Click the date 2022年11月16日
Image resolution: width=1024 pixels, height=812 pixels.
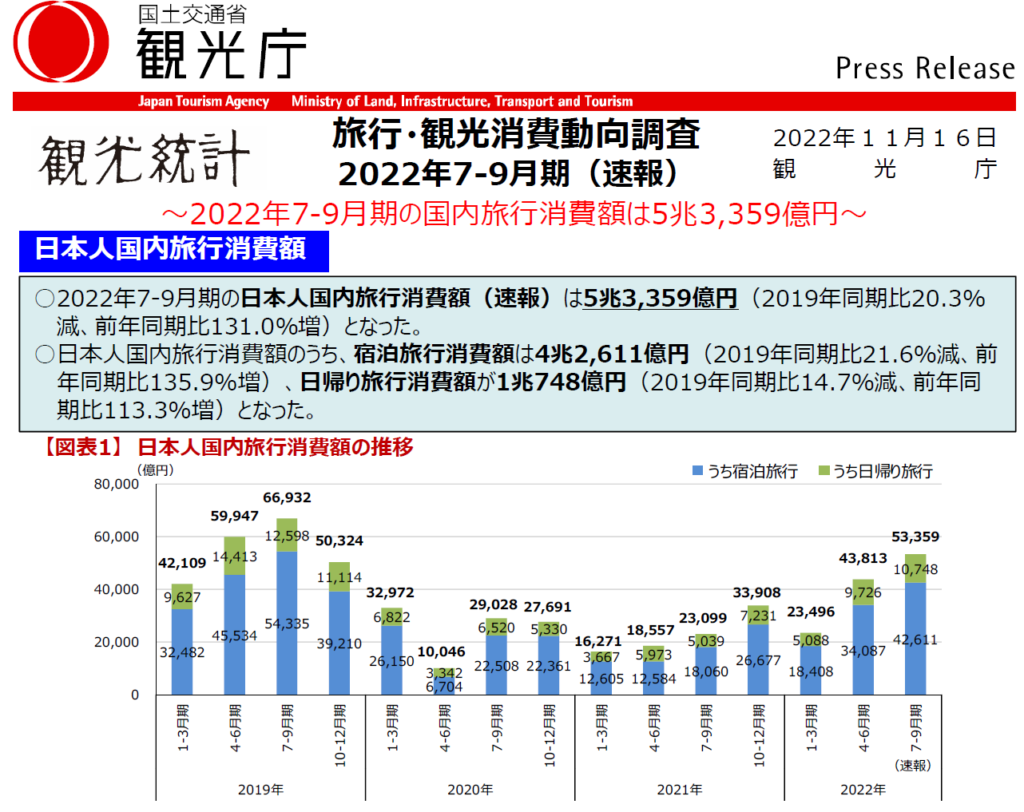pos(885,138)
